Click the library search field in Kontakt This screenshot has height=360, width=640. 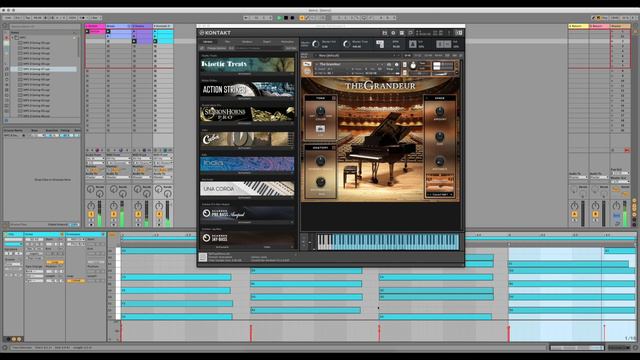pos(260,48)
